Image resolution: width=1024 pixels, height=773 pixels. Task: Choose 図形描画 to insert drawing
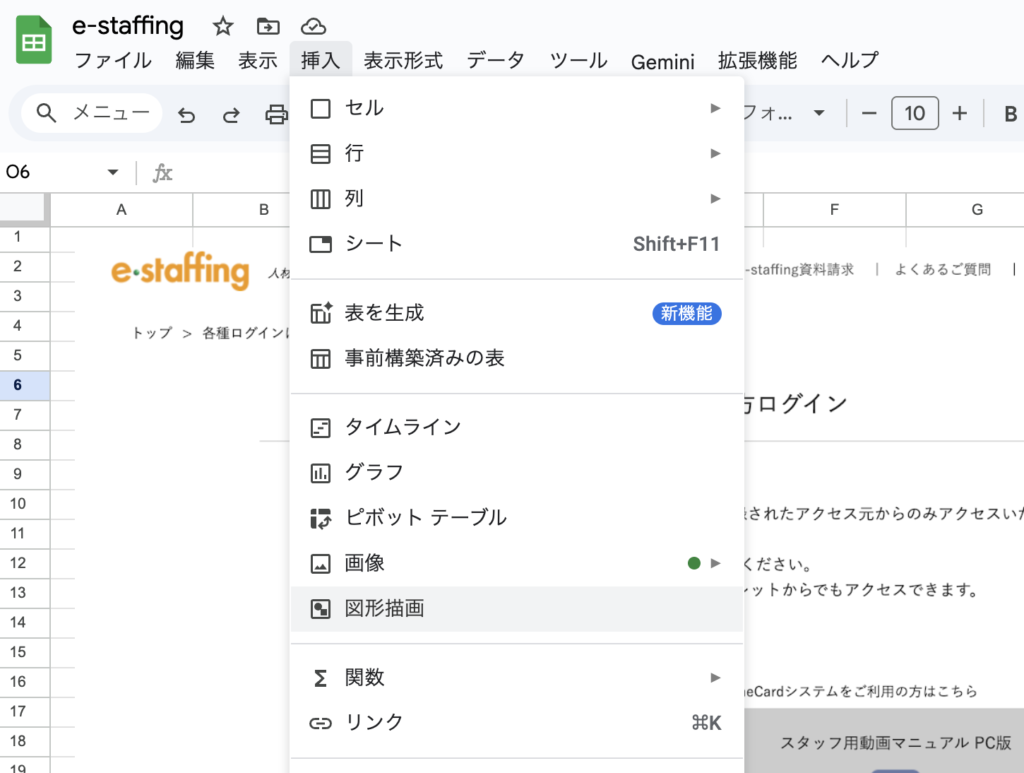pyautogui.click(x=384, y=608)
